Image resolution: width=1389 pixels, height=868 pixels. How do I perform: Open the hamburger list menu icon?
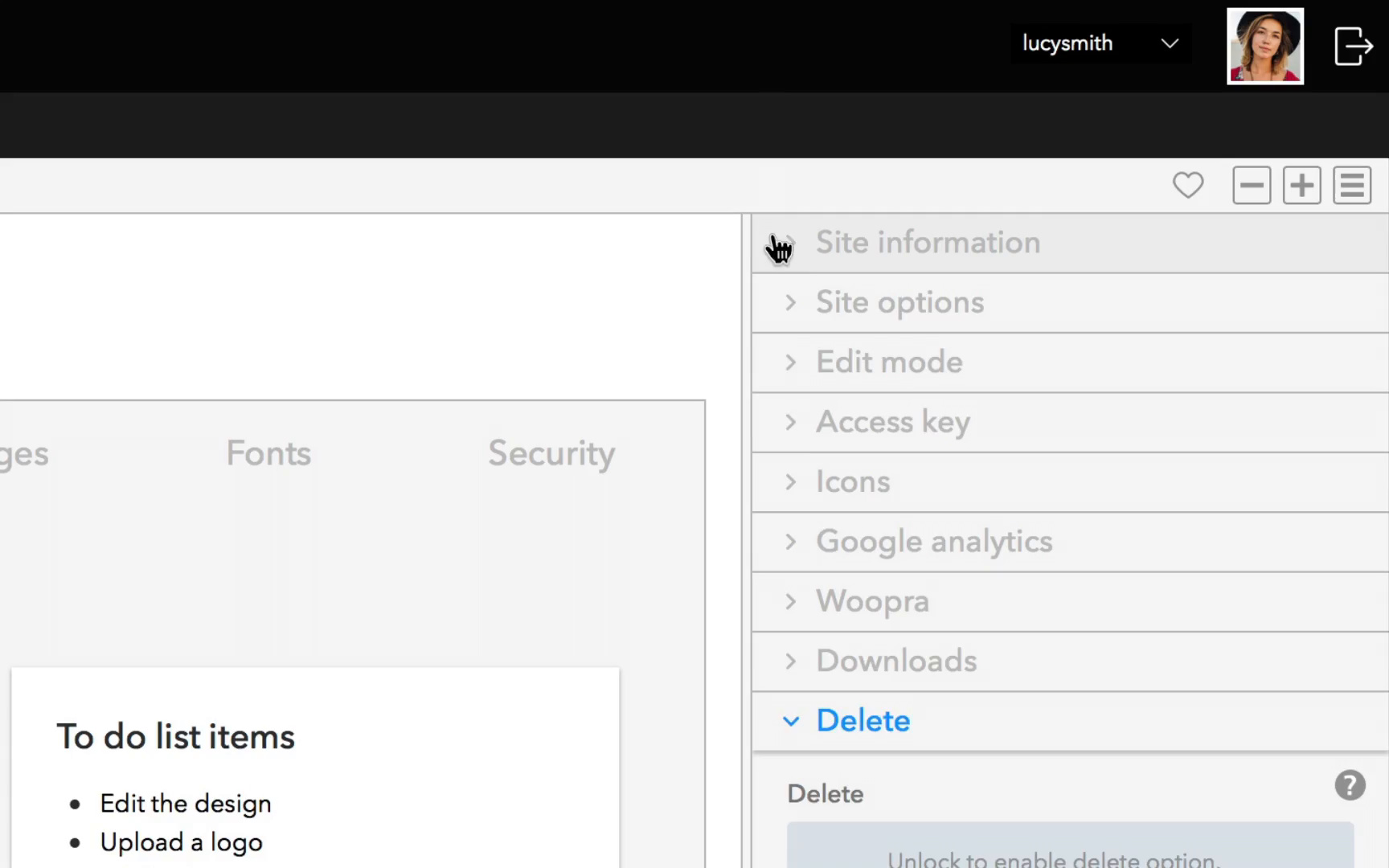pyautogui.click(x=1352, y=186)
